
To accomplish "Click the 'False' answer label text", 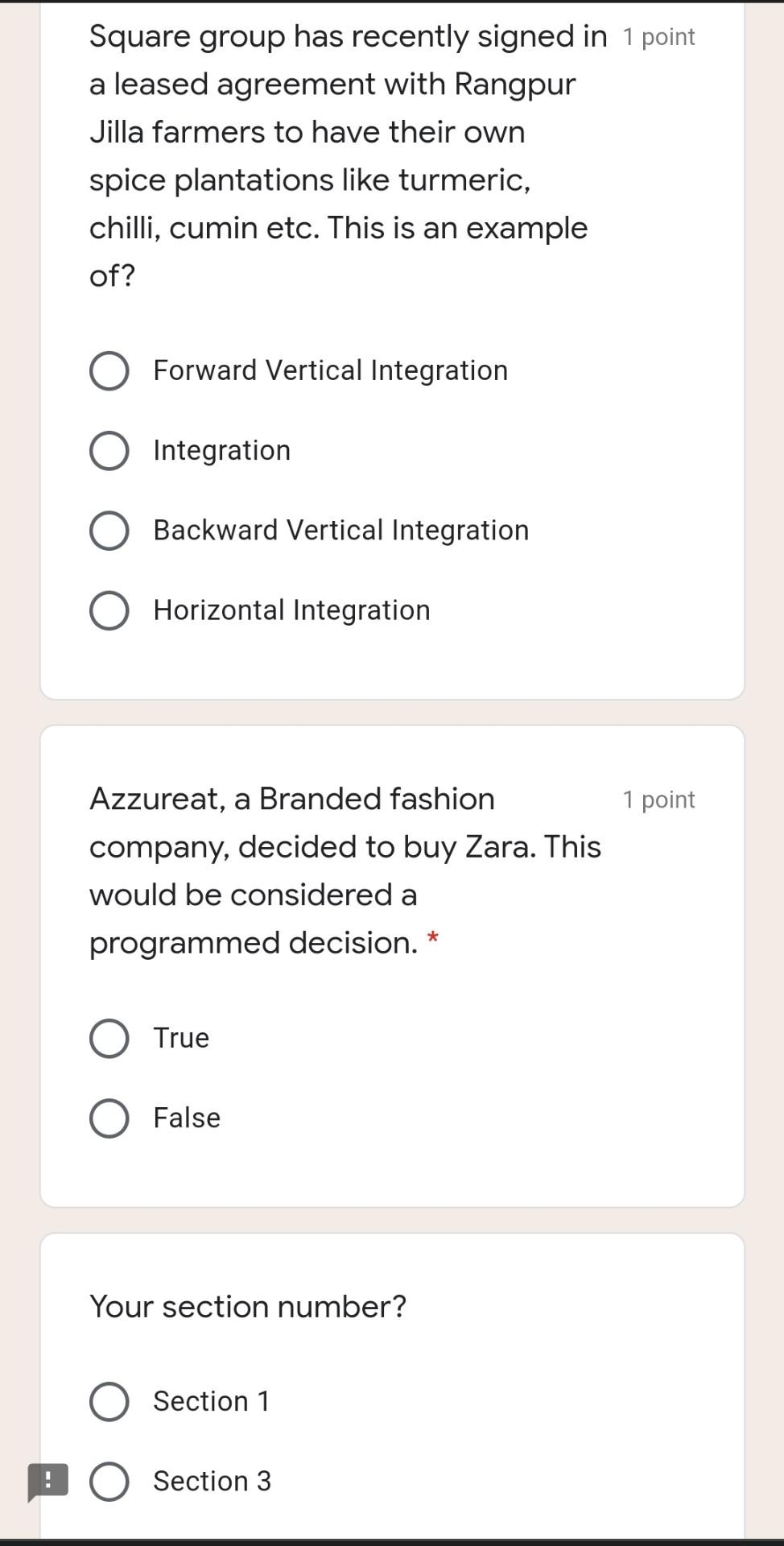I will tap(187, 1118).
